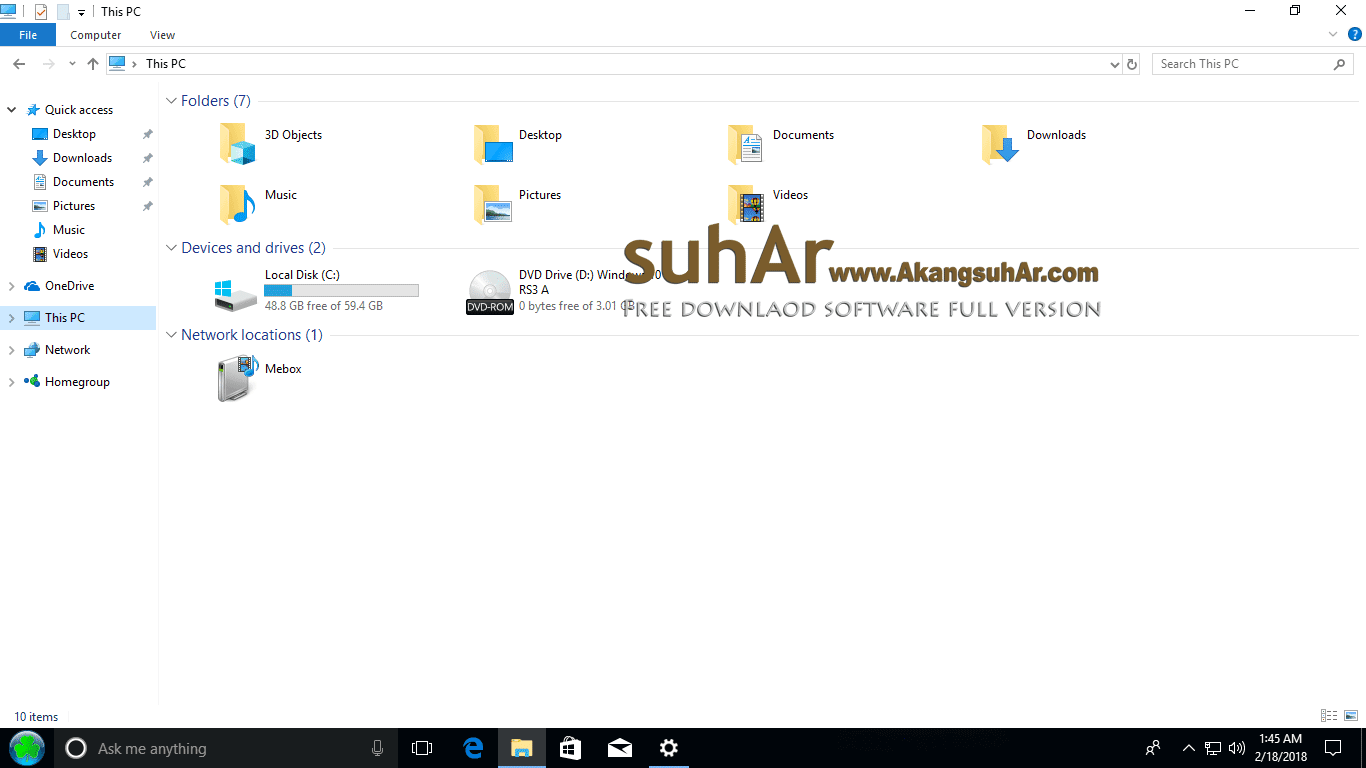Open the File ribbon tab

(28, 35)
